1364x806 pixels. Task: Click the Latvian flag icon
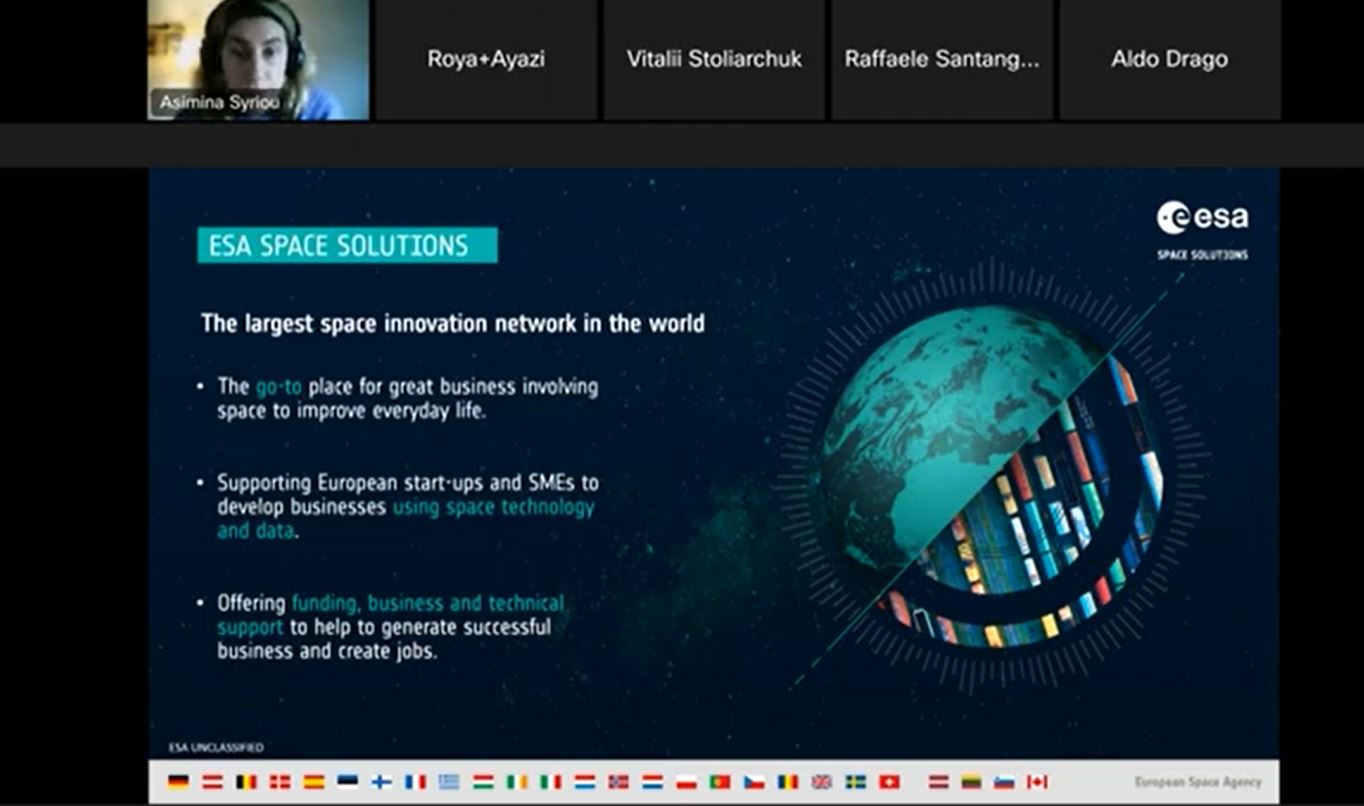tap(938, 782)
